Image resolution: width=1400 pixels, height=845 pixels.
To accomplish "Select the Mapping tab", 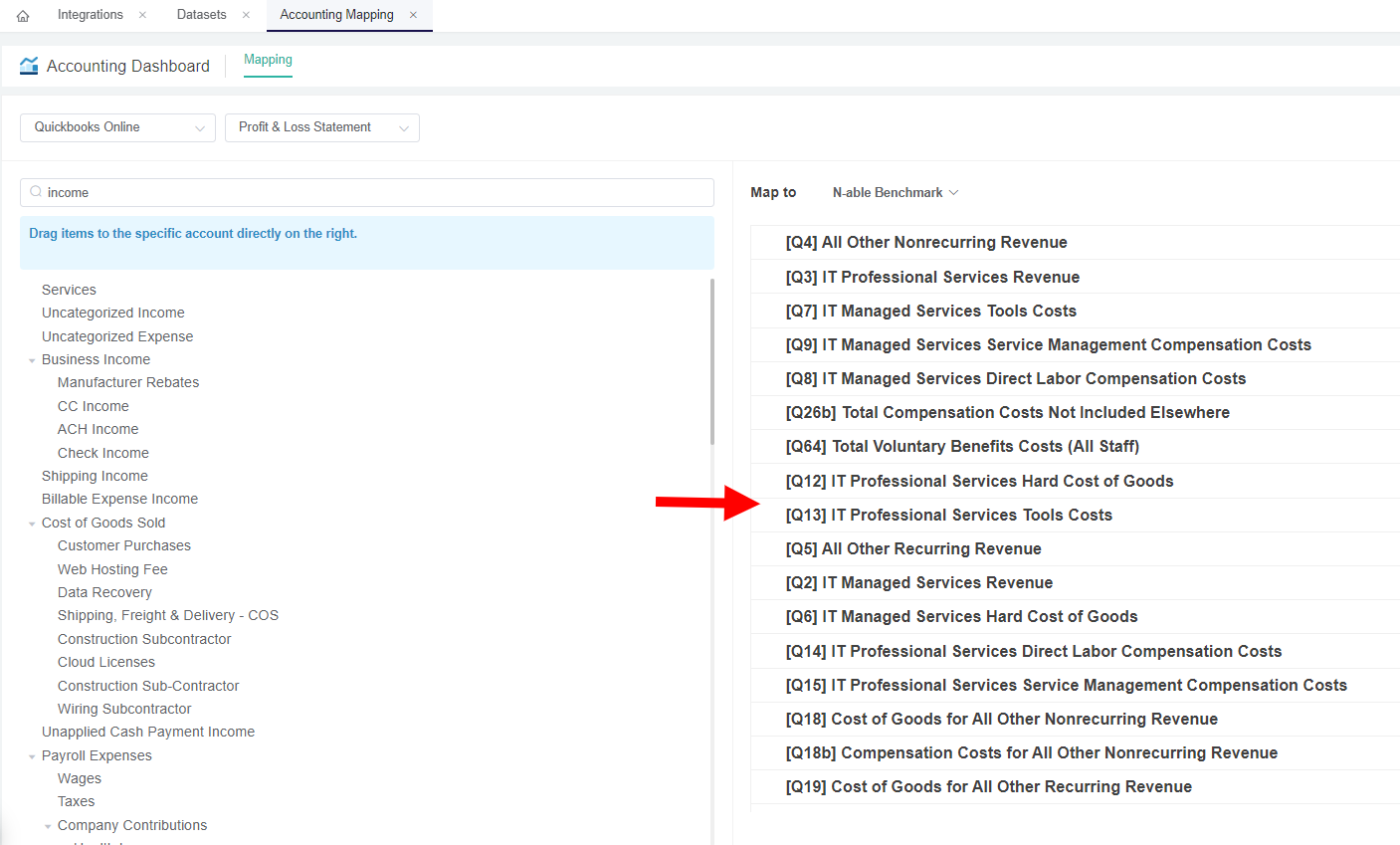I will pyautogui.click(x=268, y=60).
